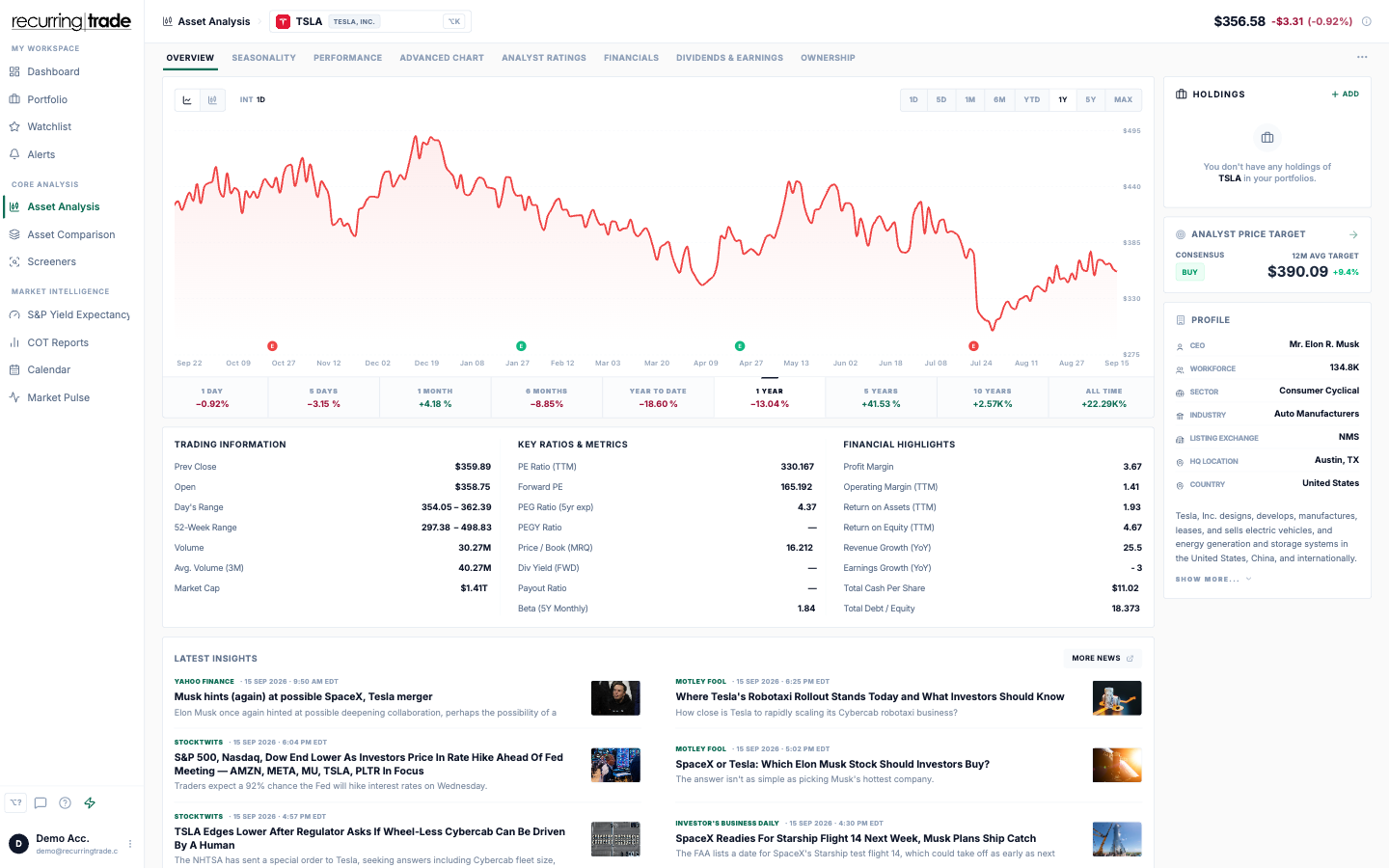Open the feedback chat bubble icon
The width and height of the screenshot is (1389, 868).
pyautogui.click(x=41, y=802)
